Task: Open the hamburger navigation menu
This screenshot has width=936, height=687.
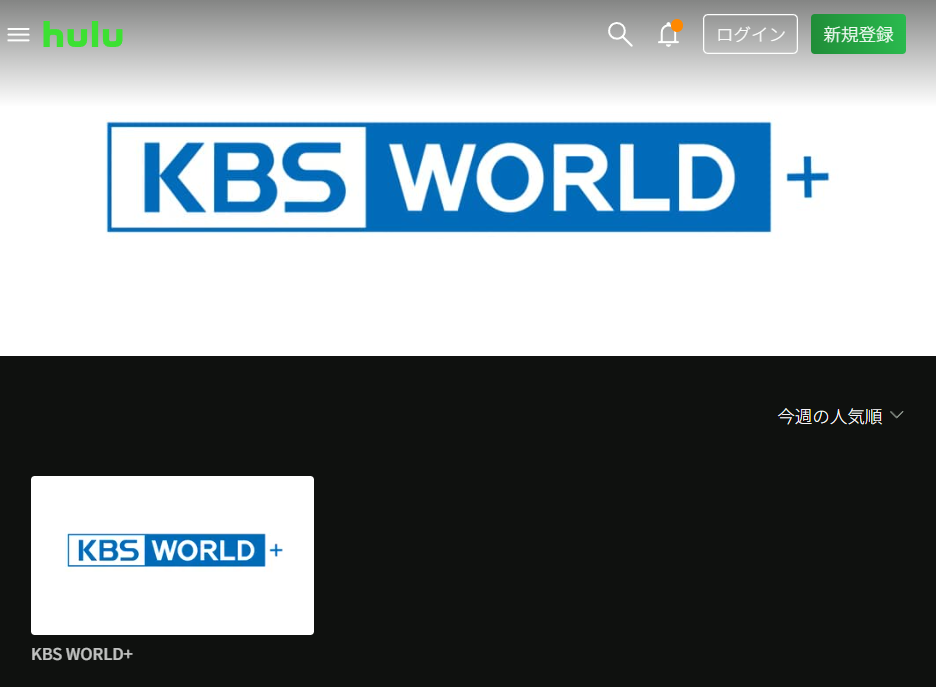Action: coord(19,35)
